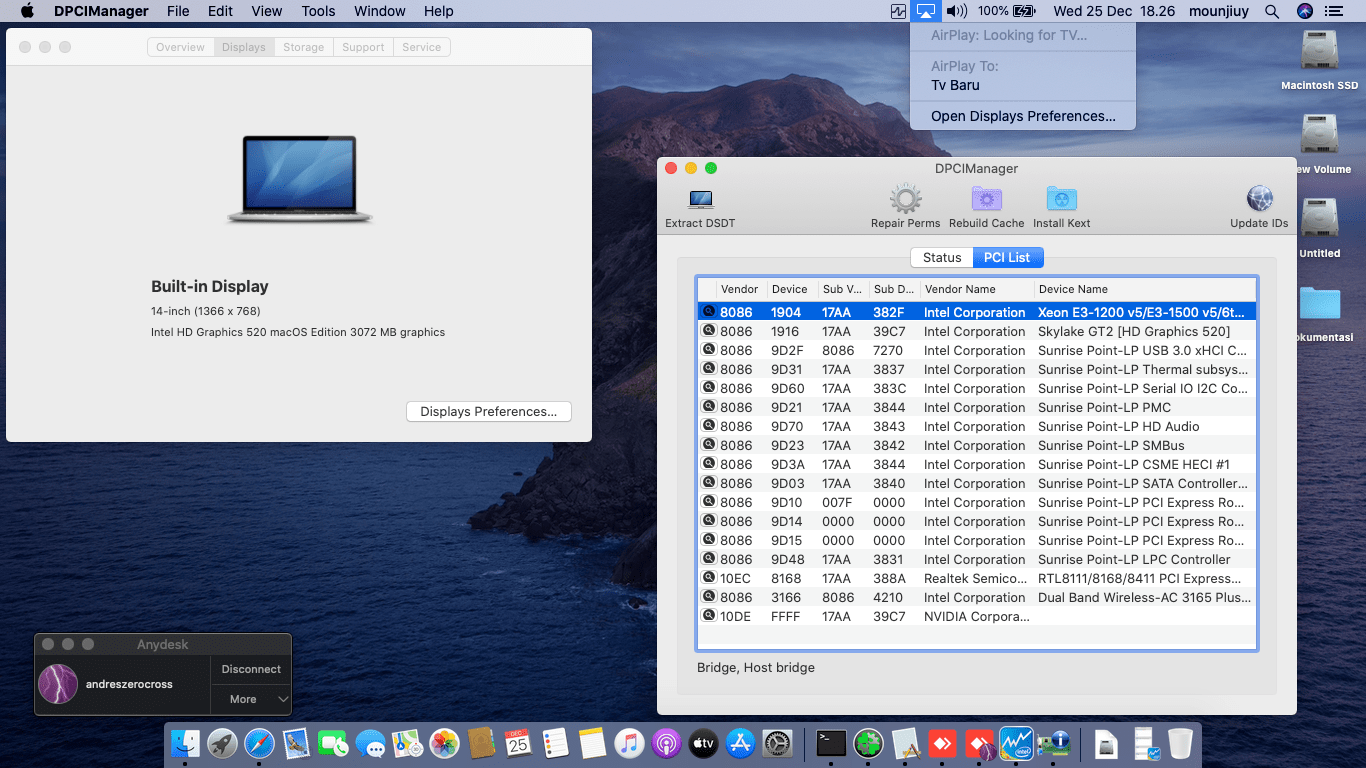Open Calendar from the Dock
The image size is (1366, 768).
518,743
